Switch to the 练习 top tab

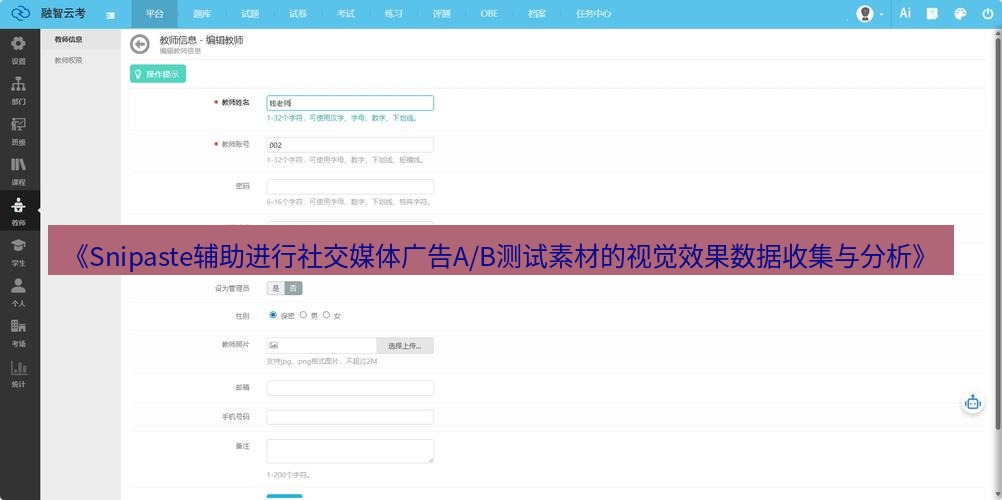click(x=394, y=13)
